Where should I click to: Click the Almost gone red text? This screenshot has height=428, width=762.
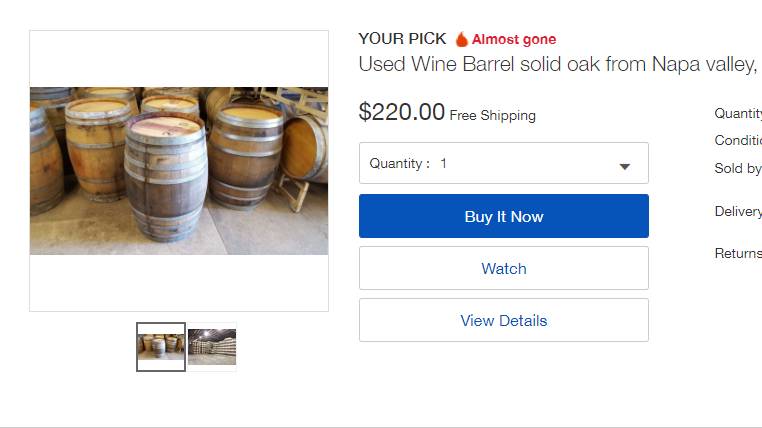[514, 39]
